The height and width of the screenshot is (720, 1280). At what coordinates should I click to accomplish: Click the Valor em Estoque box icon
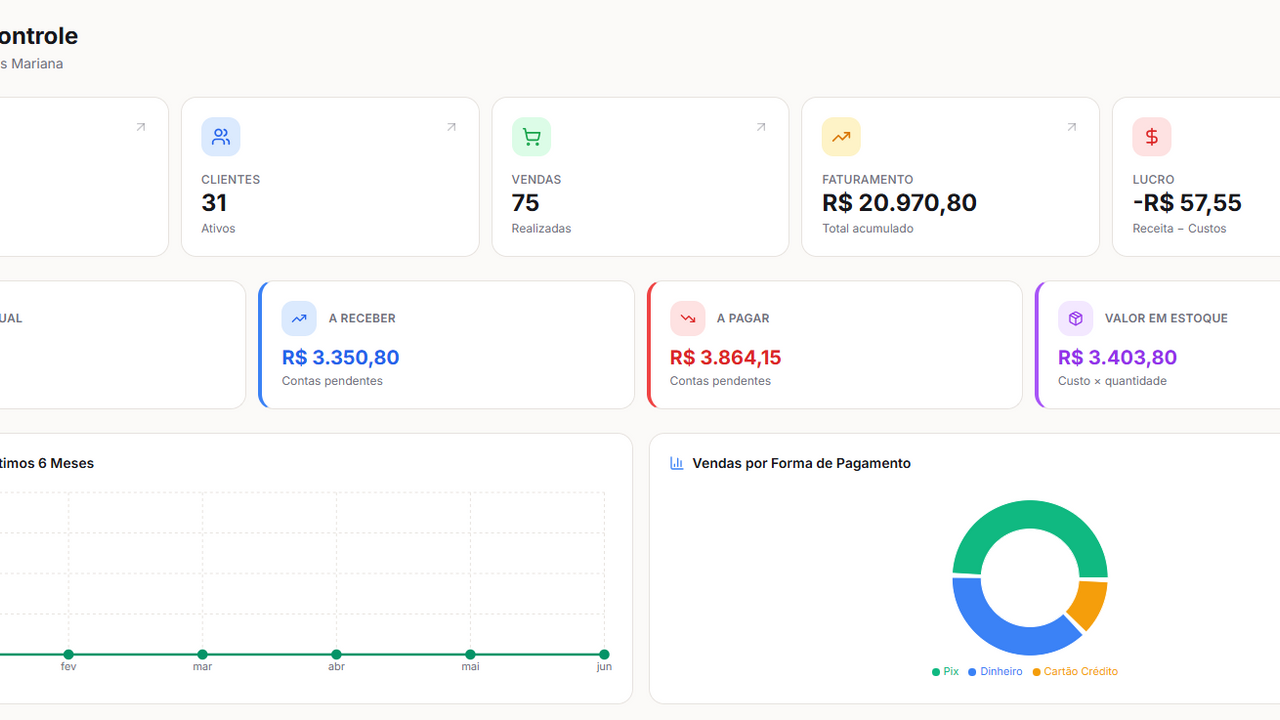(x=1075, y=318)
